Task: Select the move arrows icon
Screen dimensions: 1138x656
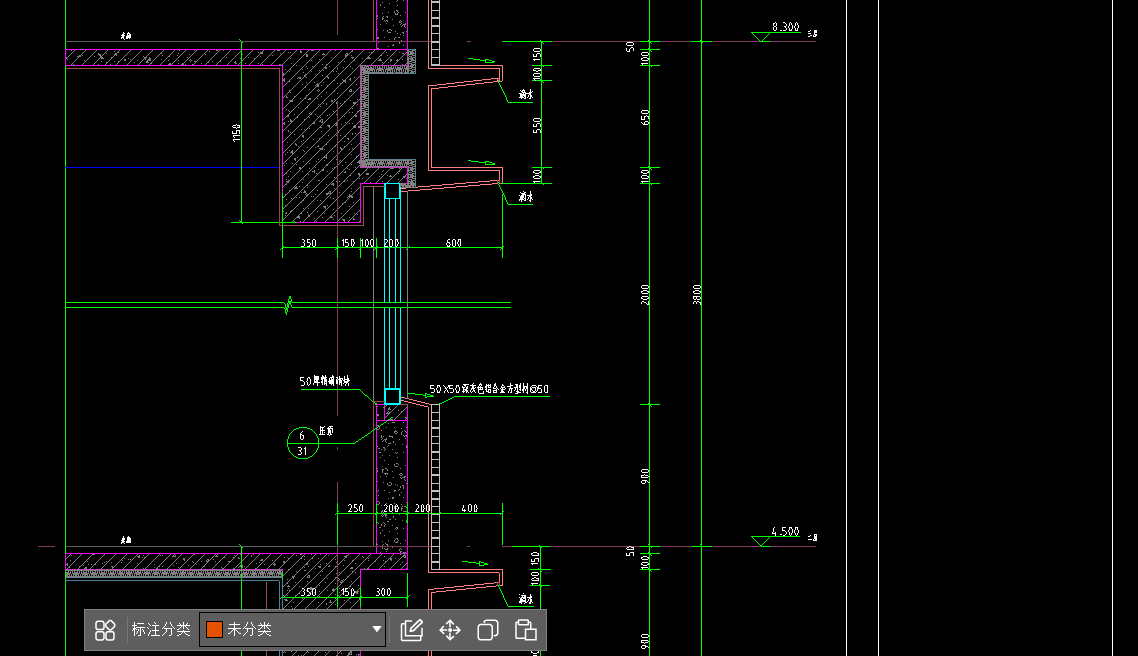Action: coord(450,630)
